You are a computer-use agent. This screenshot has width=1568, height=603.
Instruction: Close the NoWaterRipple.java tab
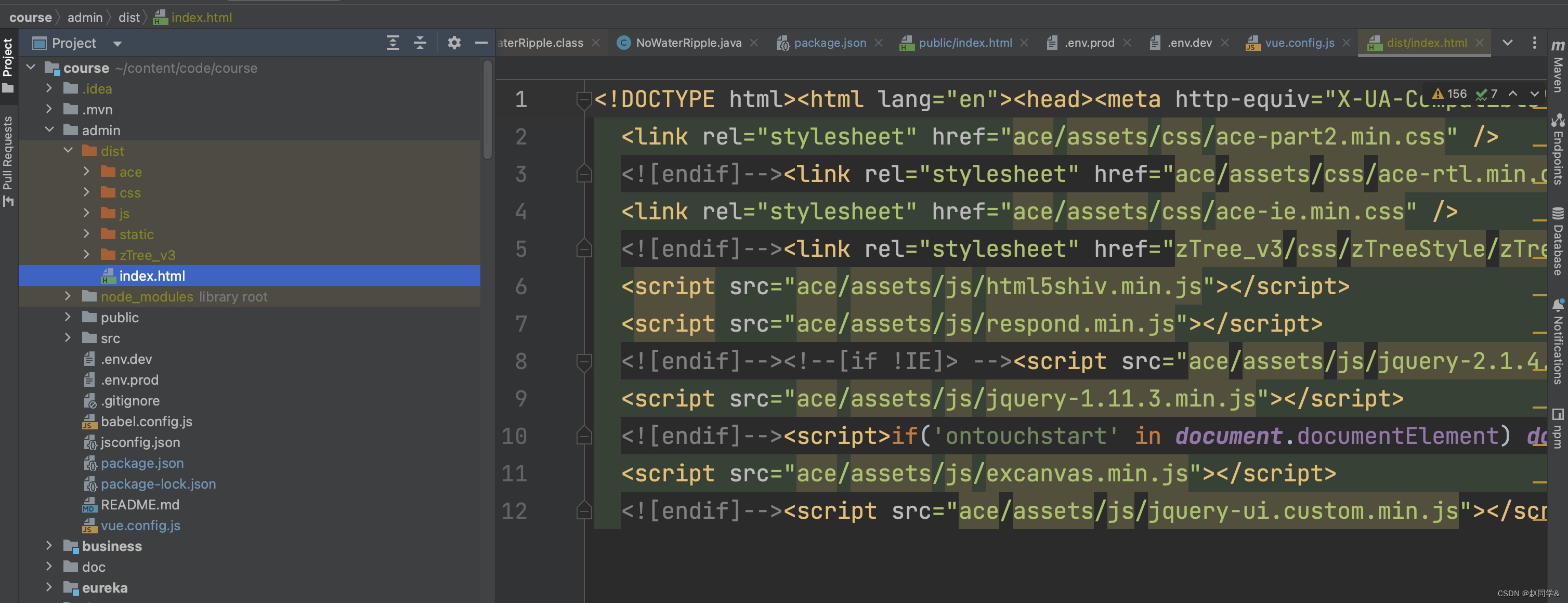coord(753,43)
